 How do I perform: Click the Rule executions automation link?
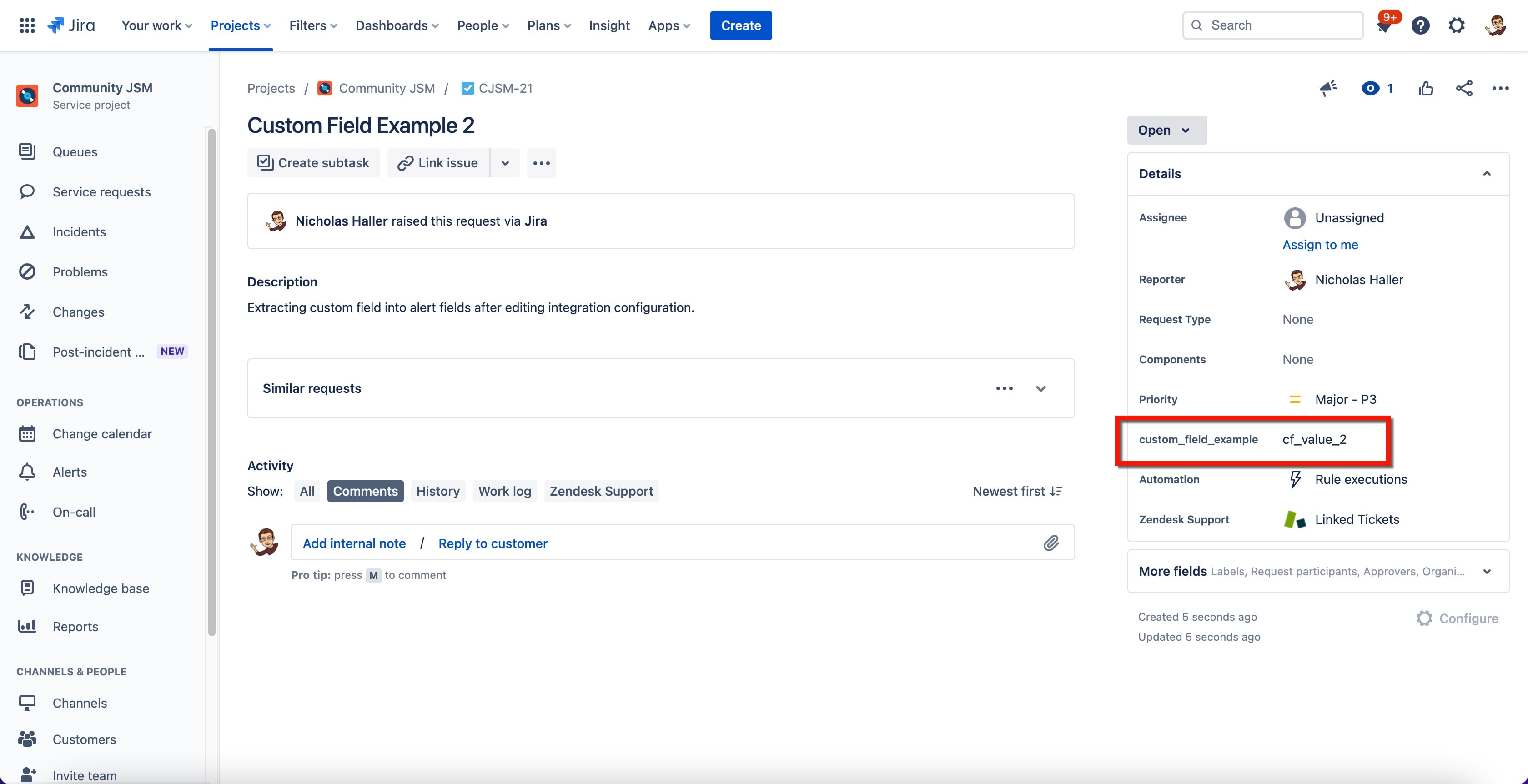pyautogui.click(x=1361, y=479)
